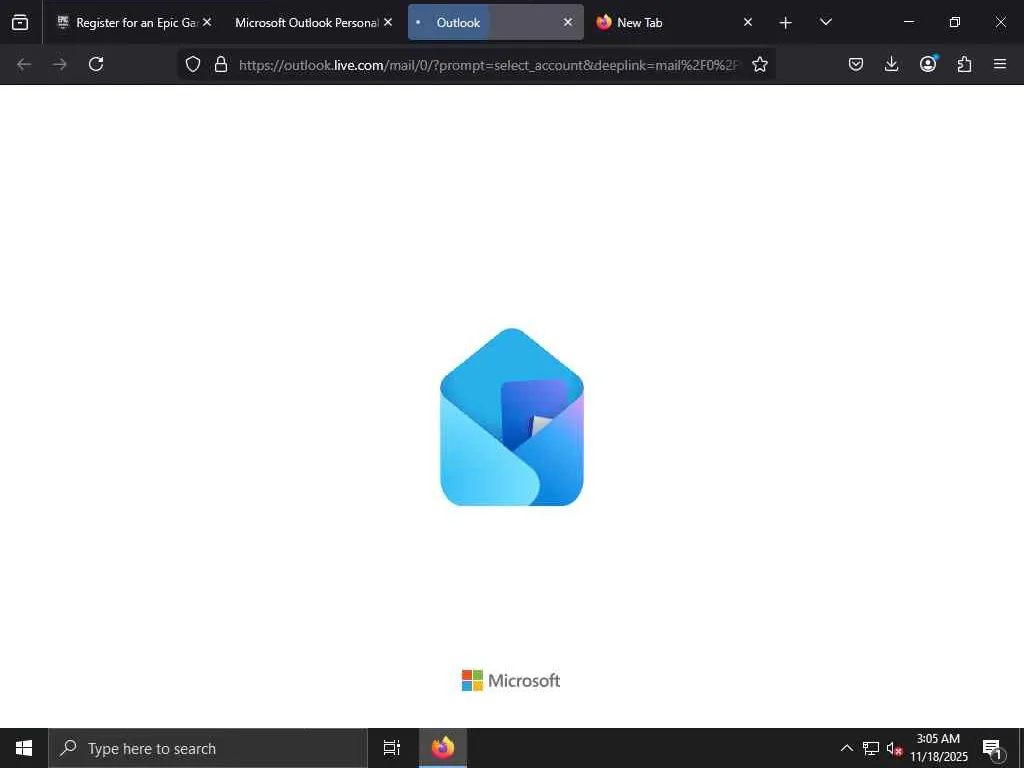Open a new tab with plus button
Viewport: 1024px width, 768px height.
click(x=786, y=23)
